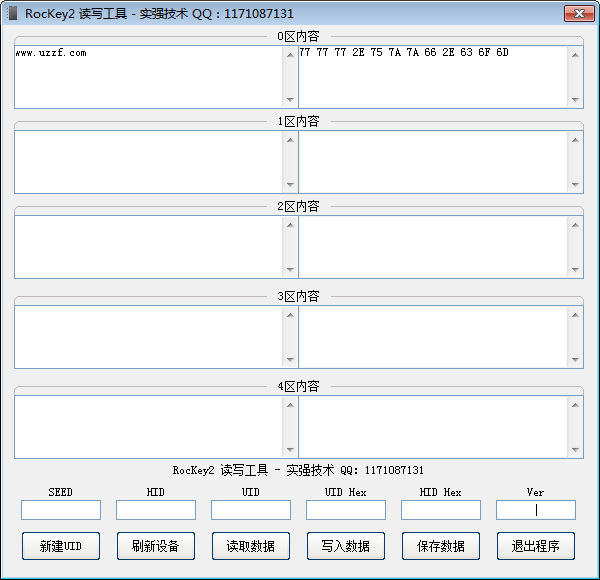Click the 0区内容 group label
This screenshot has width=600, height=580.
coord(298,36)
